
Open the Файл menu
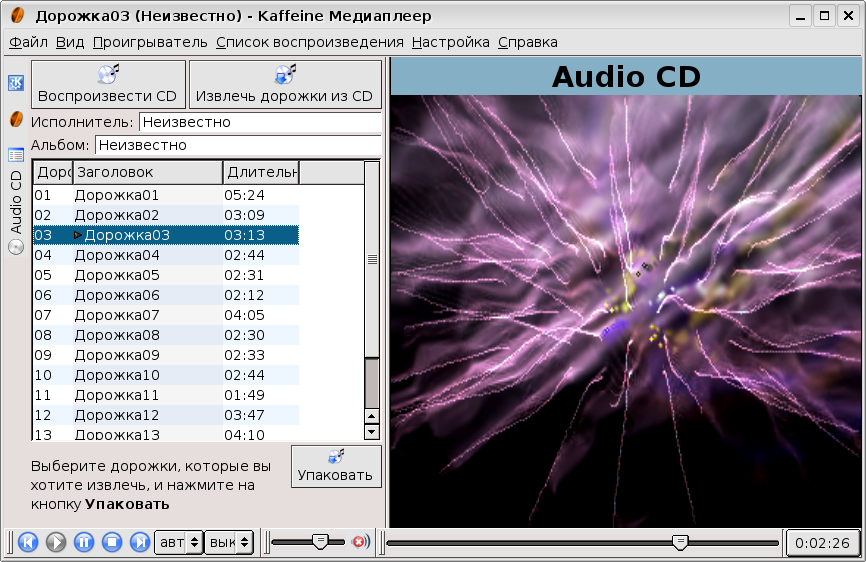[x=28, y=43]
